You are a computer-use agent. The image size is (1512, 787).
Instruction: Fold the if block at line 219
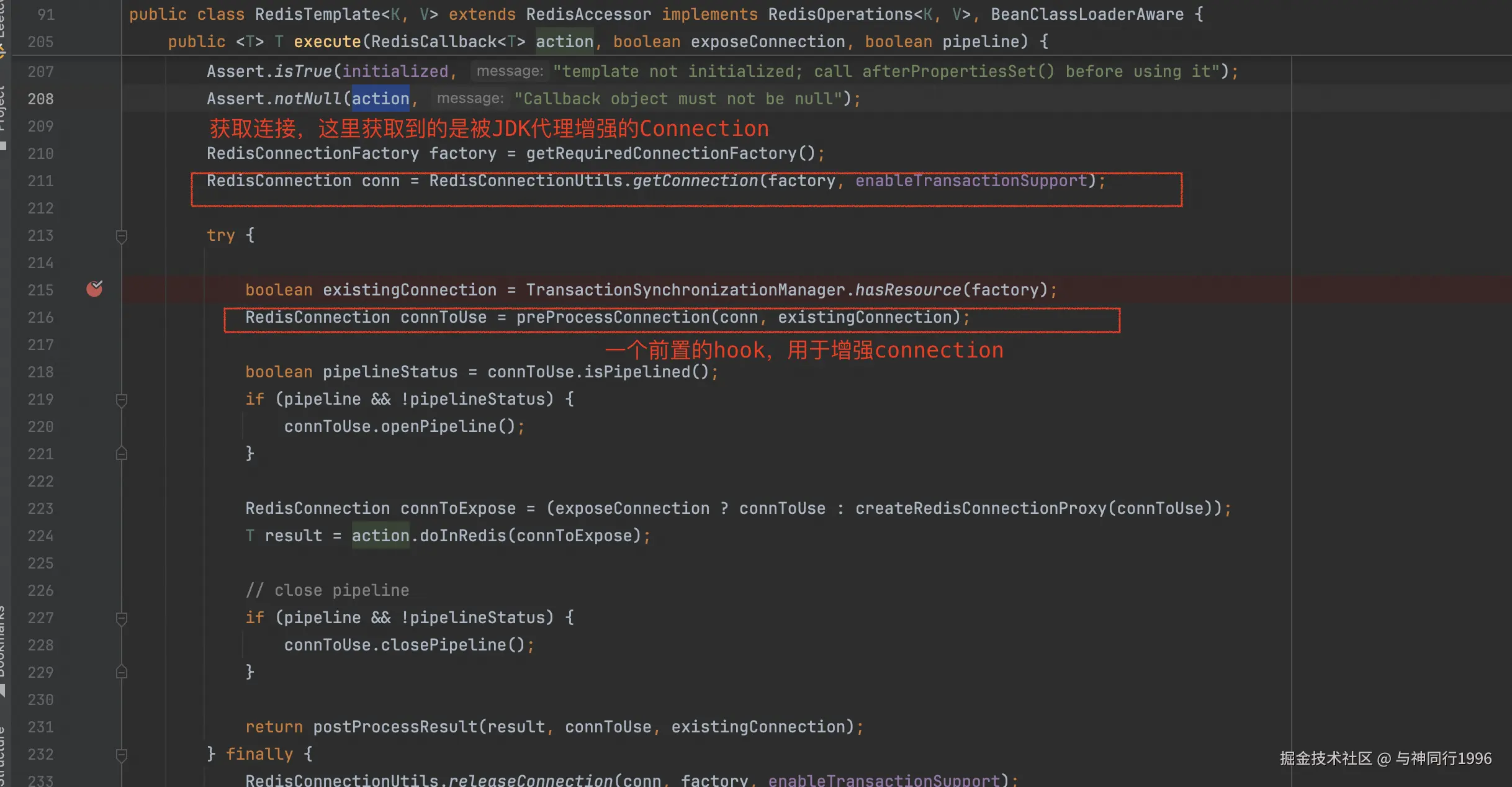coord(122,400)
